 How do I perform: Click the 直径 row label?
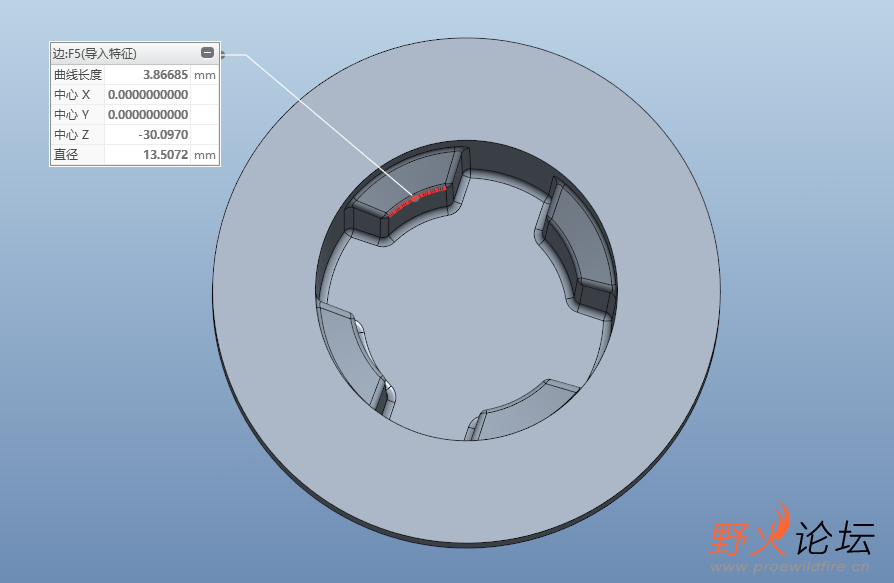pyautogui.click(x=66, y=154)
